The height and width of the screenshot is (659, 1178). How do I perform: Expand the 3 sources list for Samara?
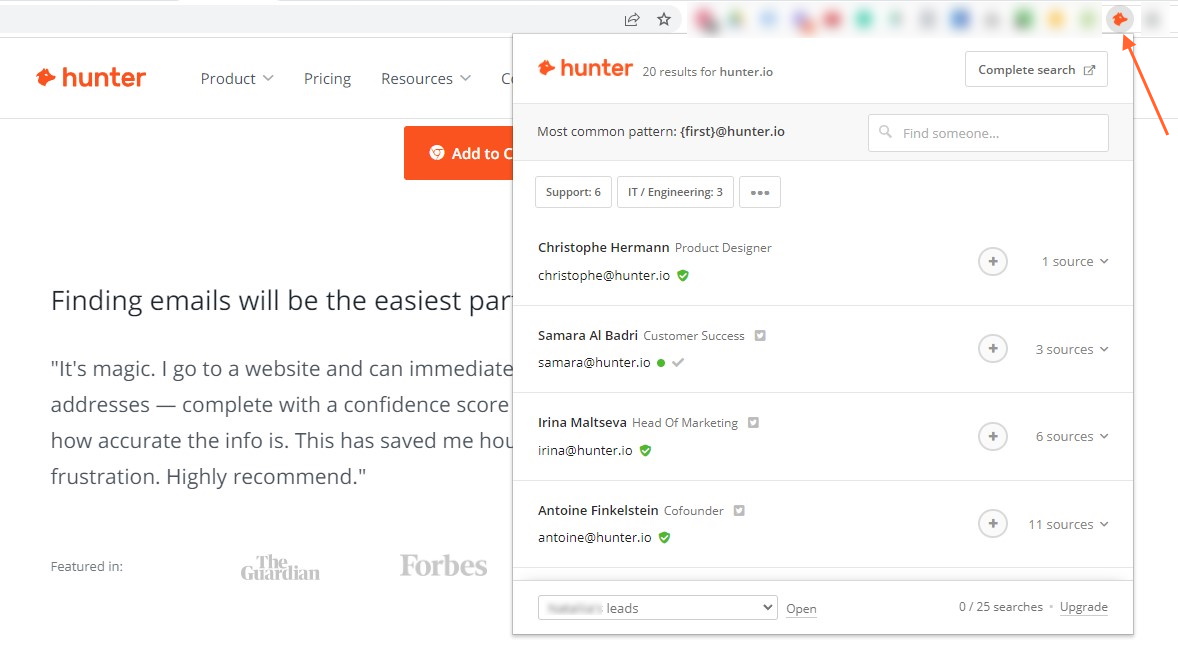pyautogui.click(x=1071, y=349)
